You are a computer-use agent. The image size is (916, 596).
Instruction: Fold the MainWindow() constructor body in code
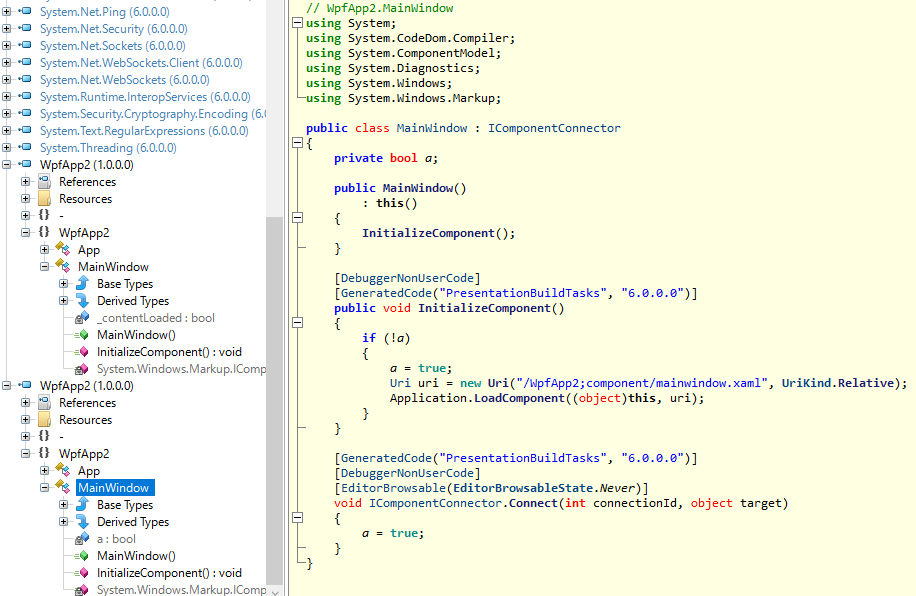click(x=297, y=218)
